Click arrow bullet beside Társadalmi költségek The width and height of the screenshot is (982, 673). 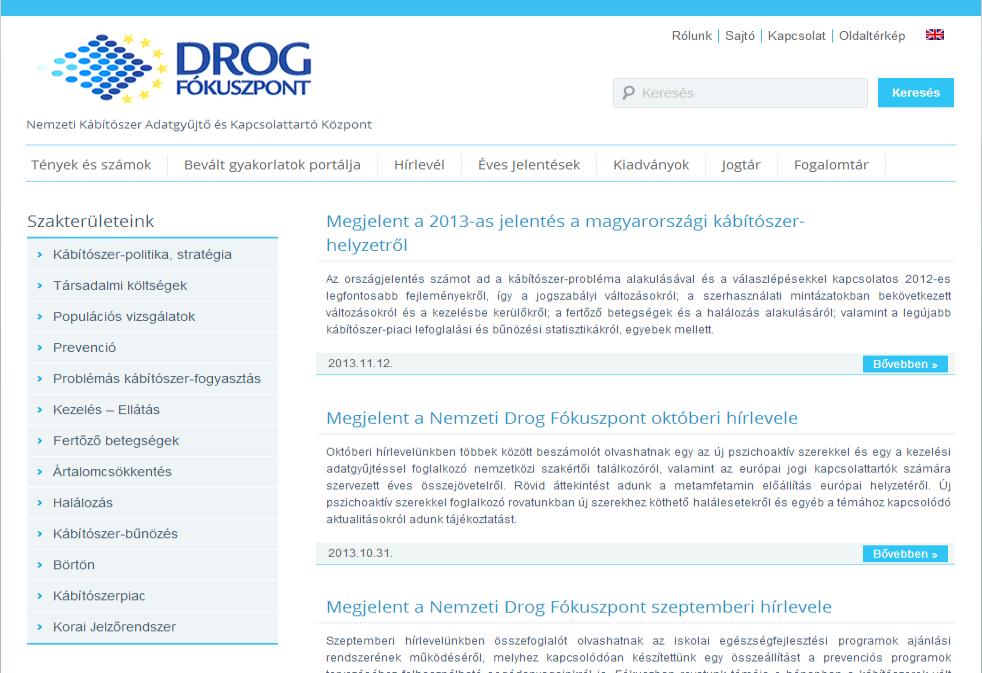tap(39, 285)
